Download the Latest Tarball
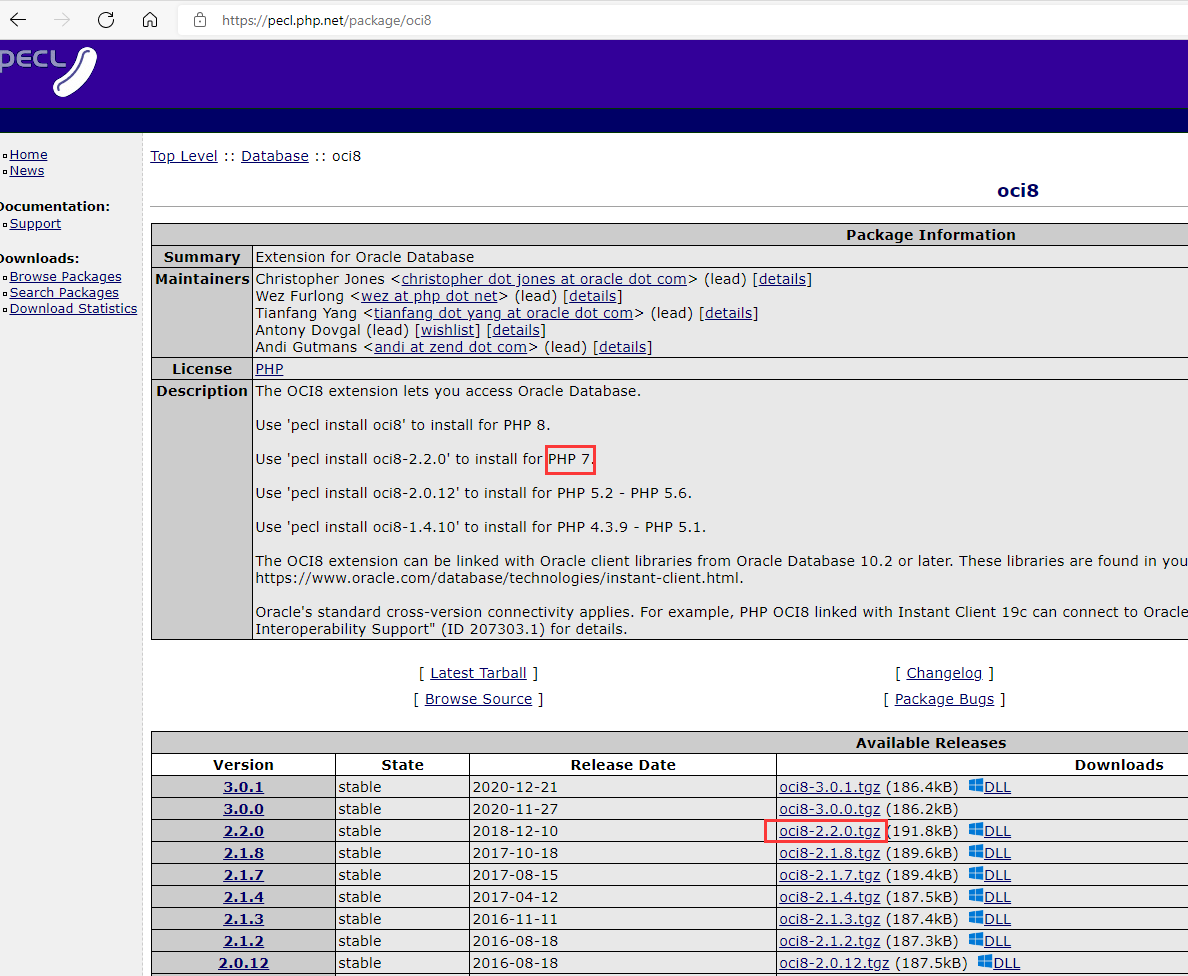Image resolution: width=1188 pixels, height=976 pixels. pyautogui.click(x=478, y=673)
